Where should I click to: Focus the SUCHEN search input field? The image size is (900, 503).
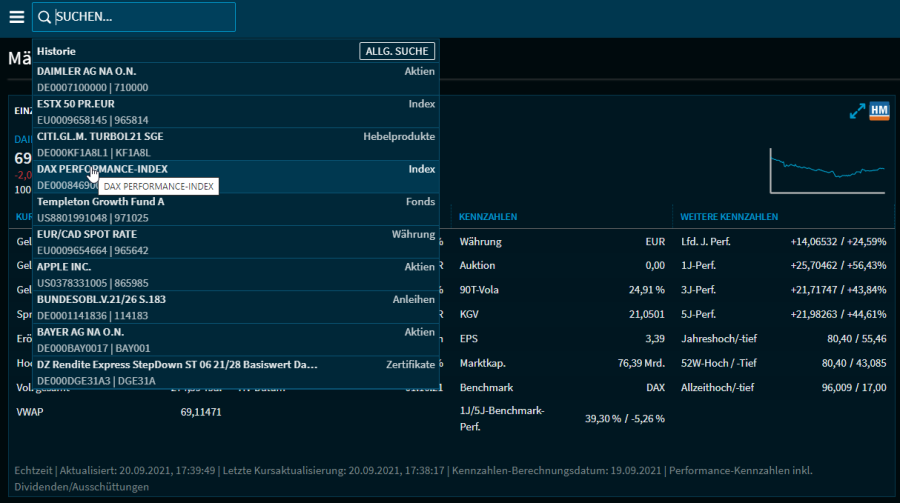click(140, 17)
